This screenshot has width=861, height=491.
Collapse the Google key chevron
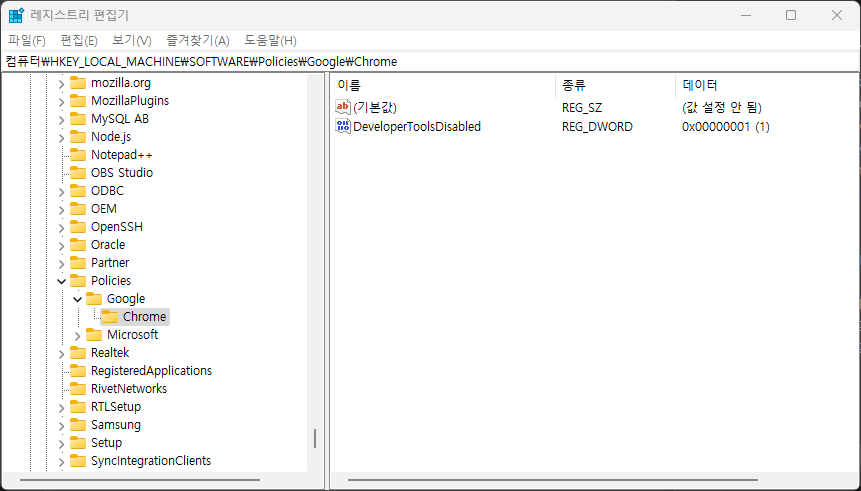point(78,299)
